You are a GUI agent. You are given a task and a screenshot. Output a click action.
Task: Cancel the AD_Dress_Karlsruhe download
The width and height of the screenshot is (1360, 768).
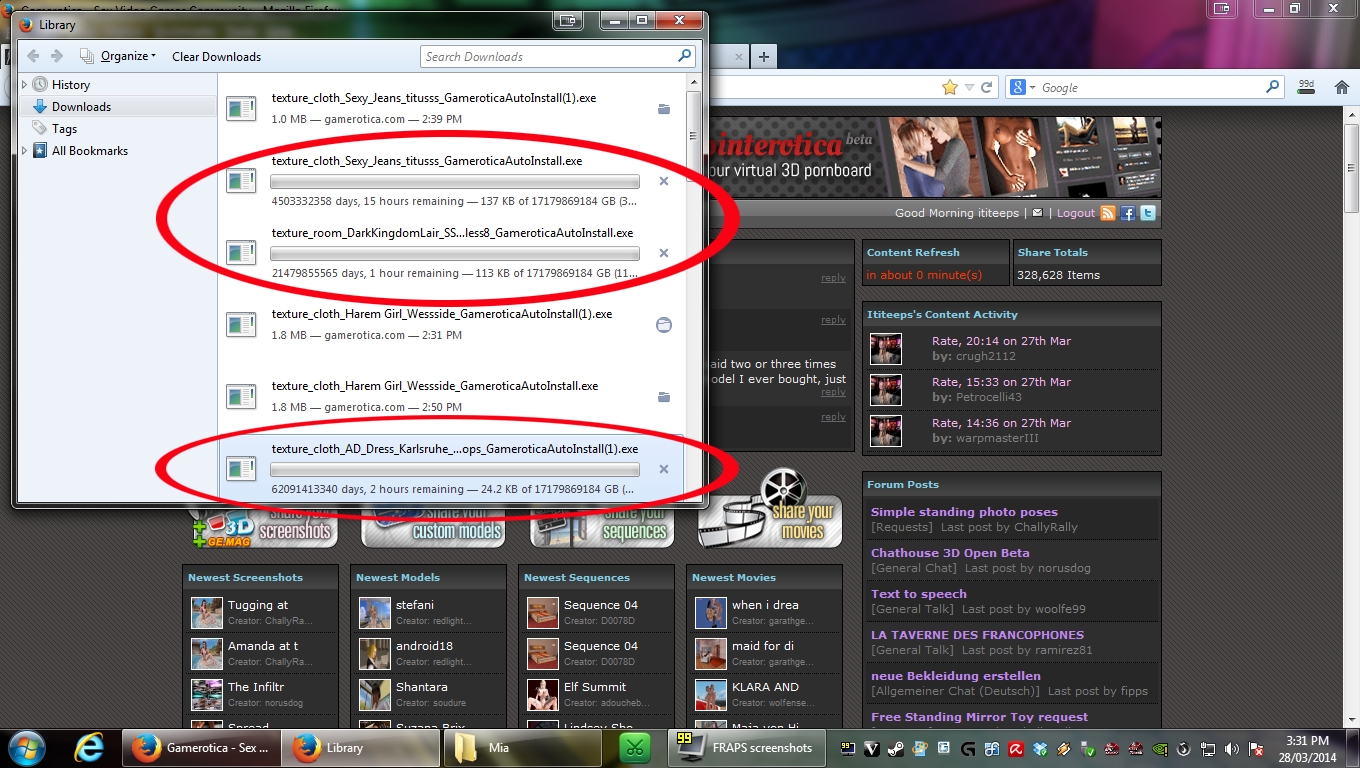pyautogui.click(x=664, y=469)
